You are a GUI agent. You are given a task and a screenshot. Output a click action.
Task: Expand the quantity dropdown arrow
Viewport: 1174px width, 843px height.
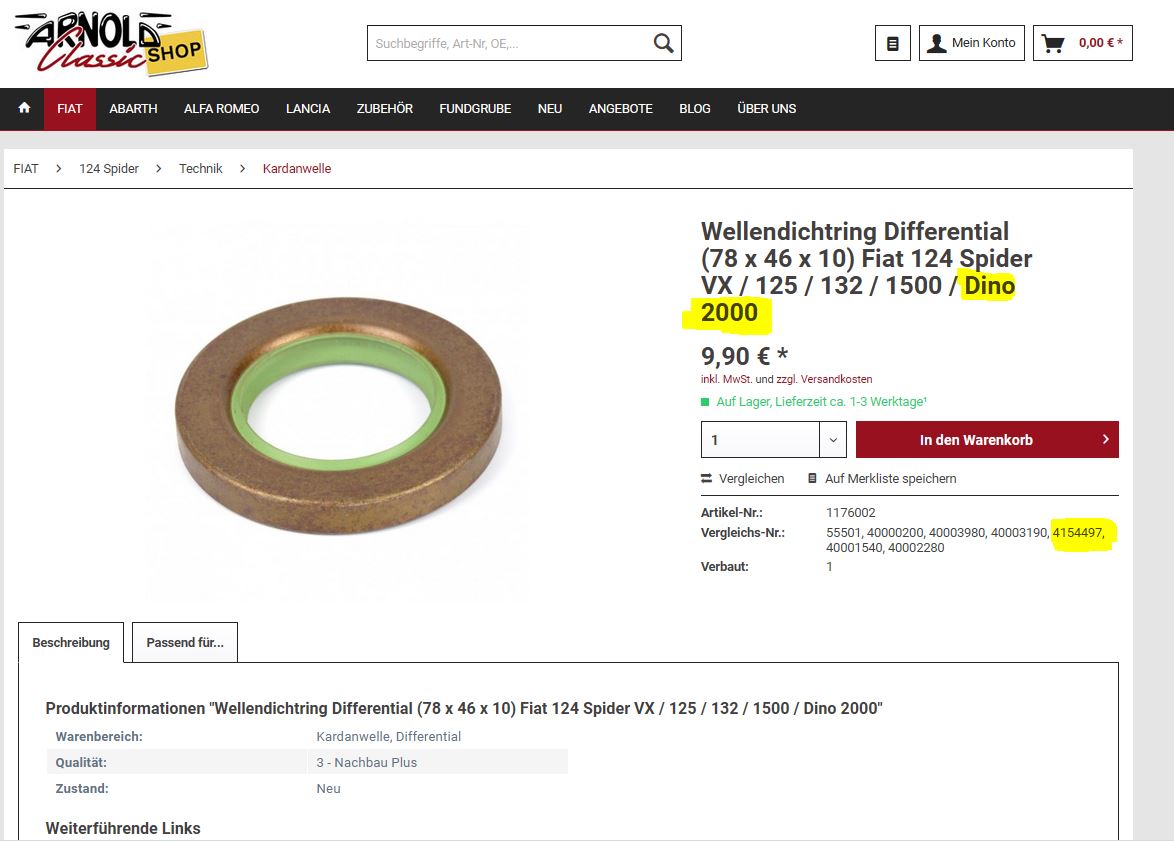coord(833,439)
